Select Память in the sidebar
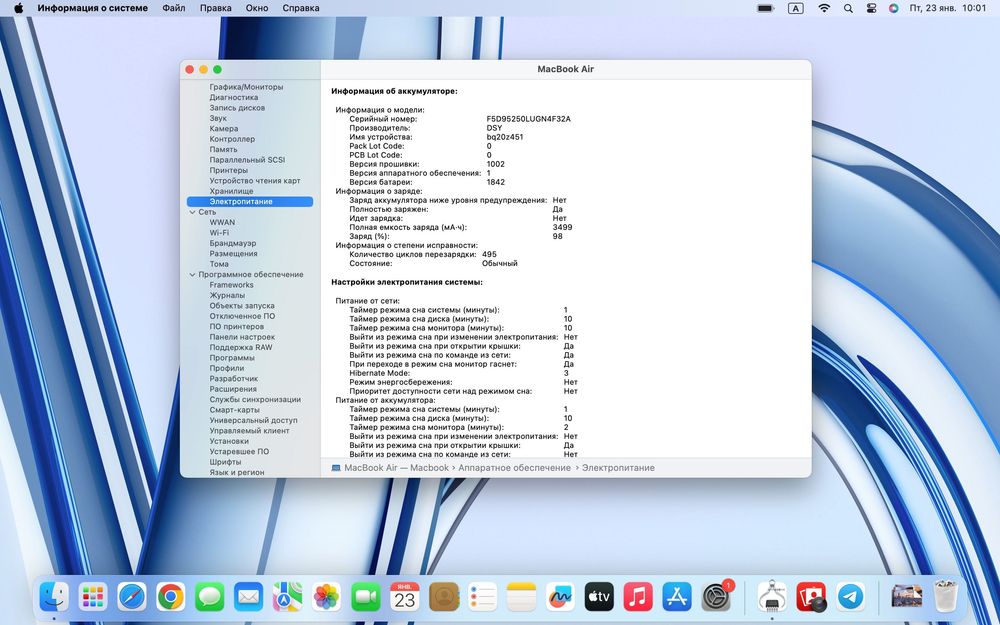 click(223, 149)
